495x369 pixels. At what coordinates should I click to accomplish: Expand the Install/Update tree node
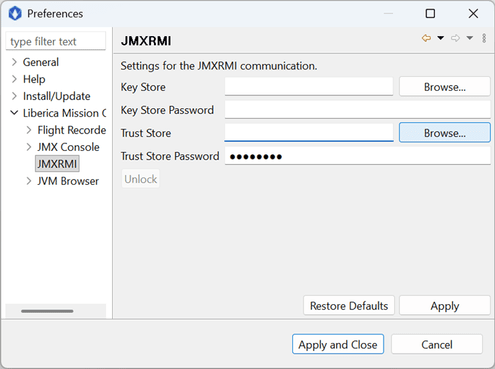(14, 96)
